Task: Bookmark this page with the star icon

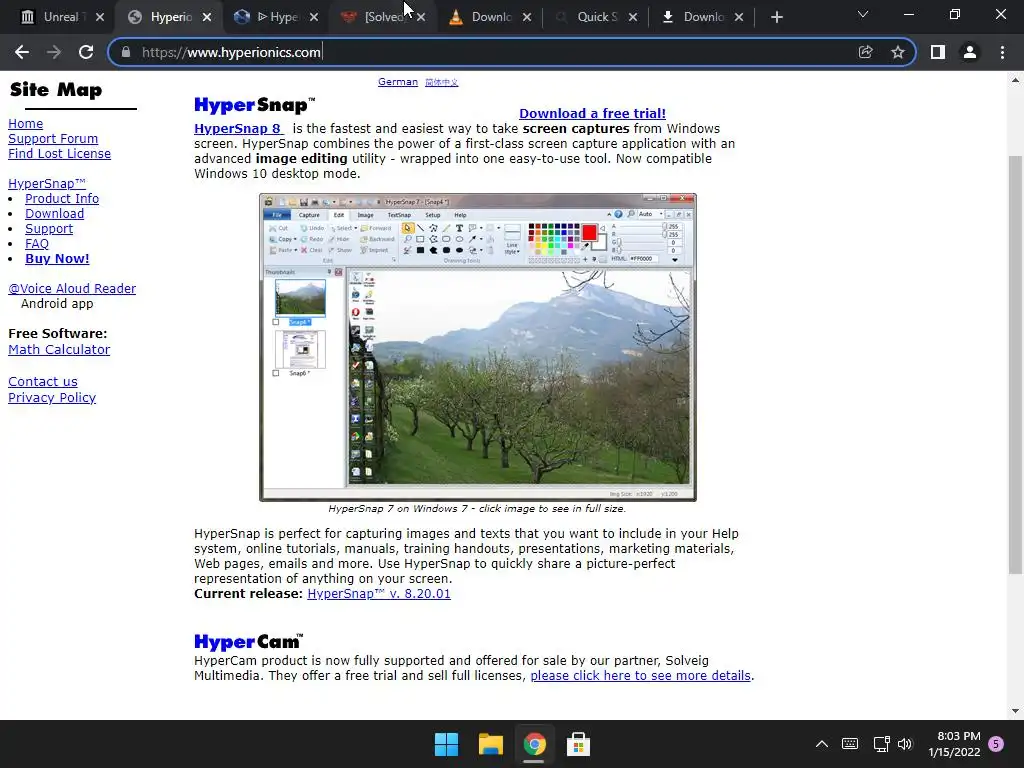Action: (898, 52)
